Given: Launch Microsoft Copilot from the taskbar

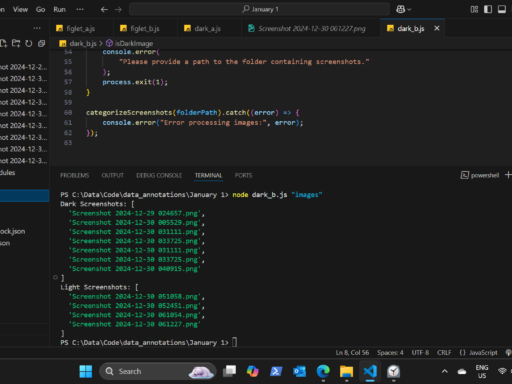Looking at the screenshot, I should pyautogui.click(x=252, y=371).
